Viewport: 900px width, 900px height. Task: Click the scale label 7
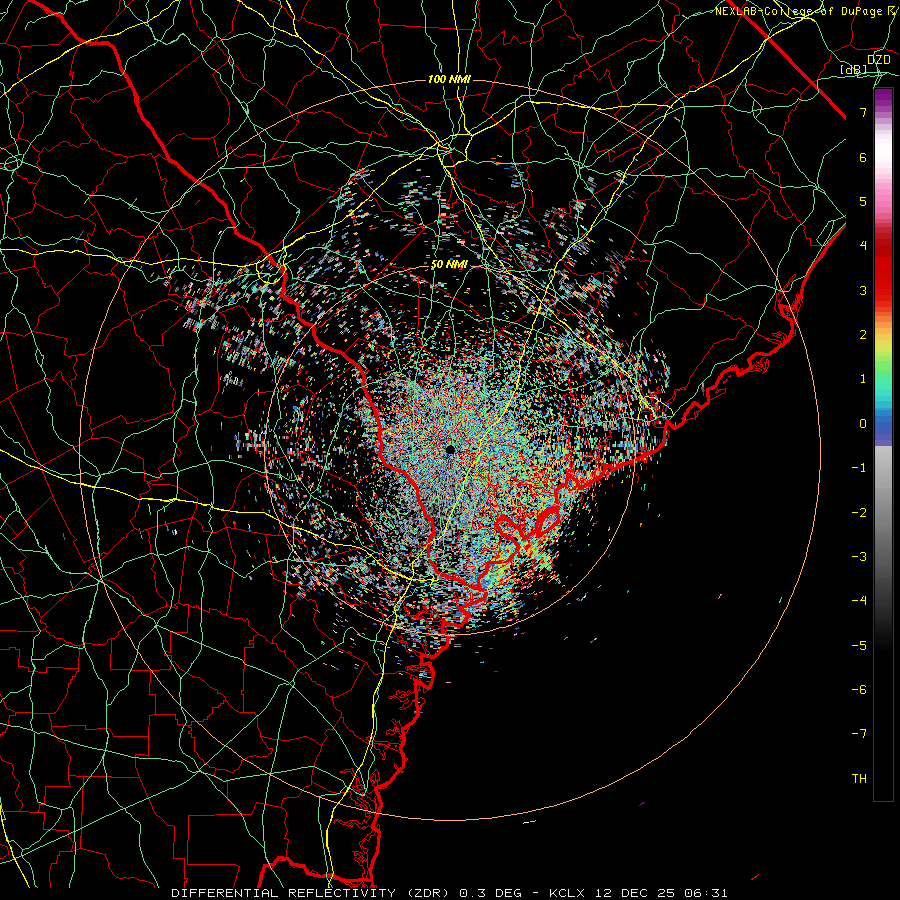pos(863,112)
